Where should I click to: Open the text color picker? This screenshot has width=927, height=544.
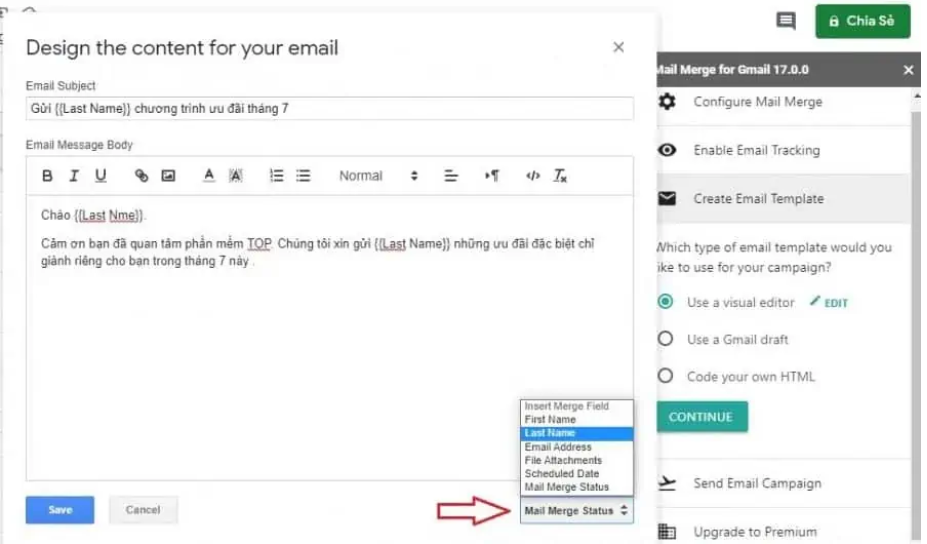pyautogui.click(x=209, y=176)
